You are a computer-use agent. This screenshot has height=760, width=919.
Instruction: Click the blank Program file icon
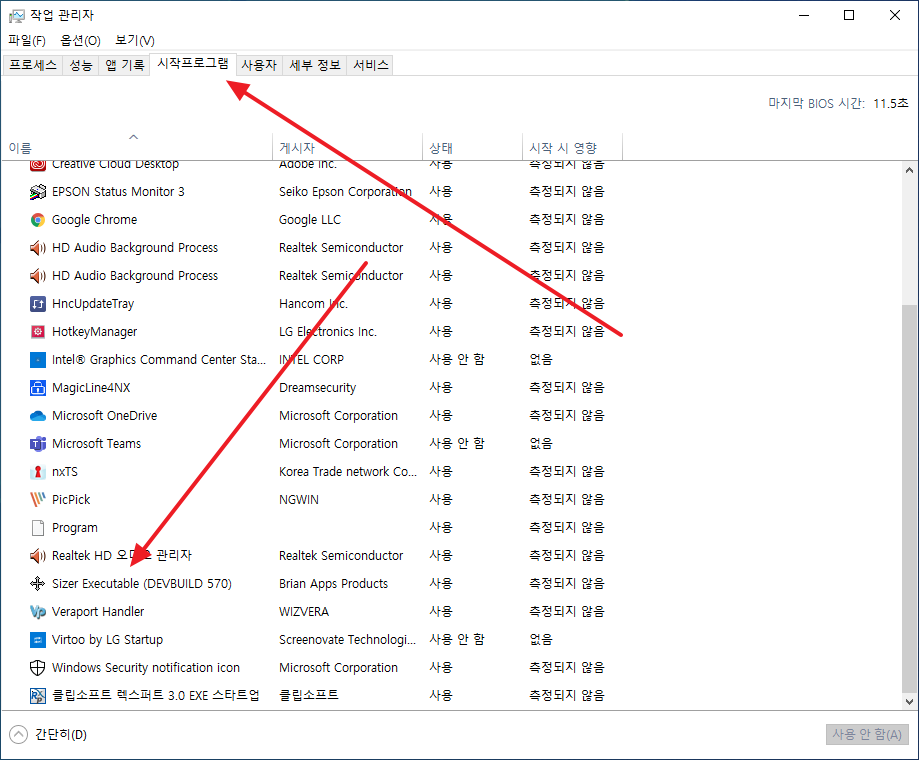(x=38, y=528)
